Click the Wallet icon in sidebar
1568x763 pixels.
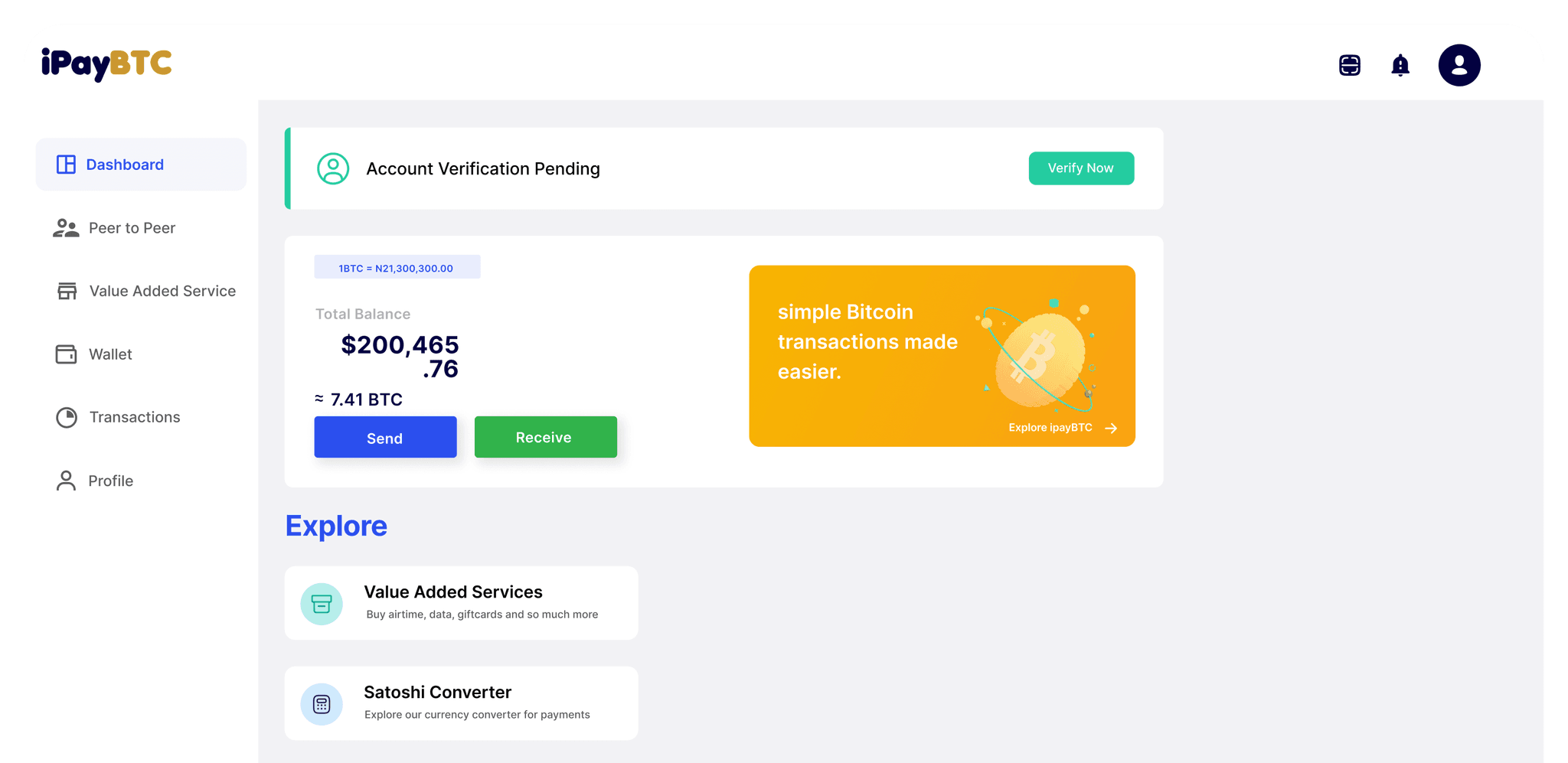click(x=67, y=354)
